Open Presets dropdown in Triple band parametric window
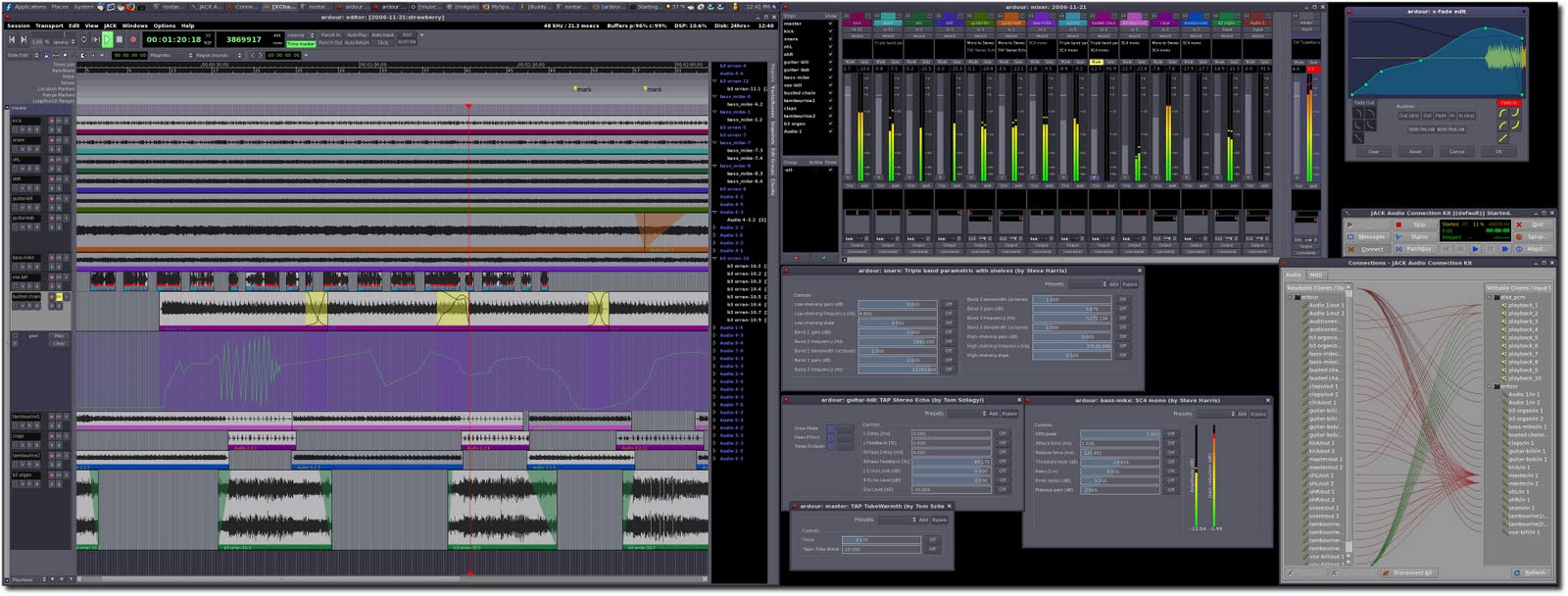 1088,284
